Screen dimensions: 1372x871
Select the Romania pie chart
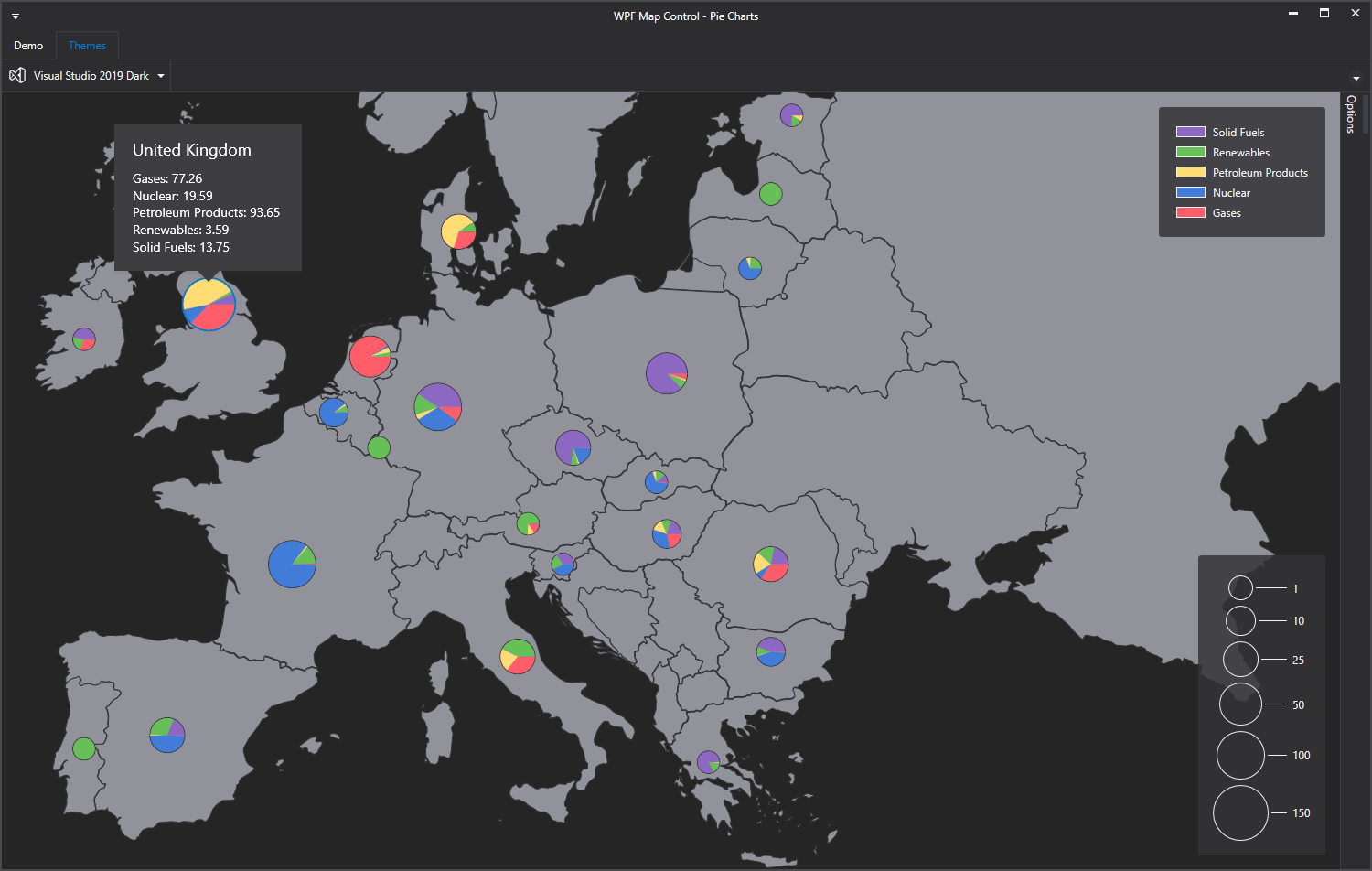pos(771,564)
